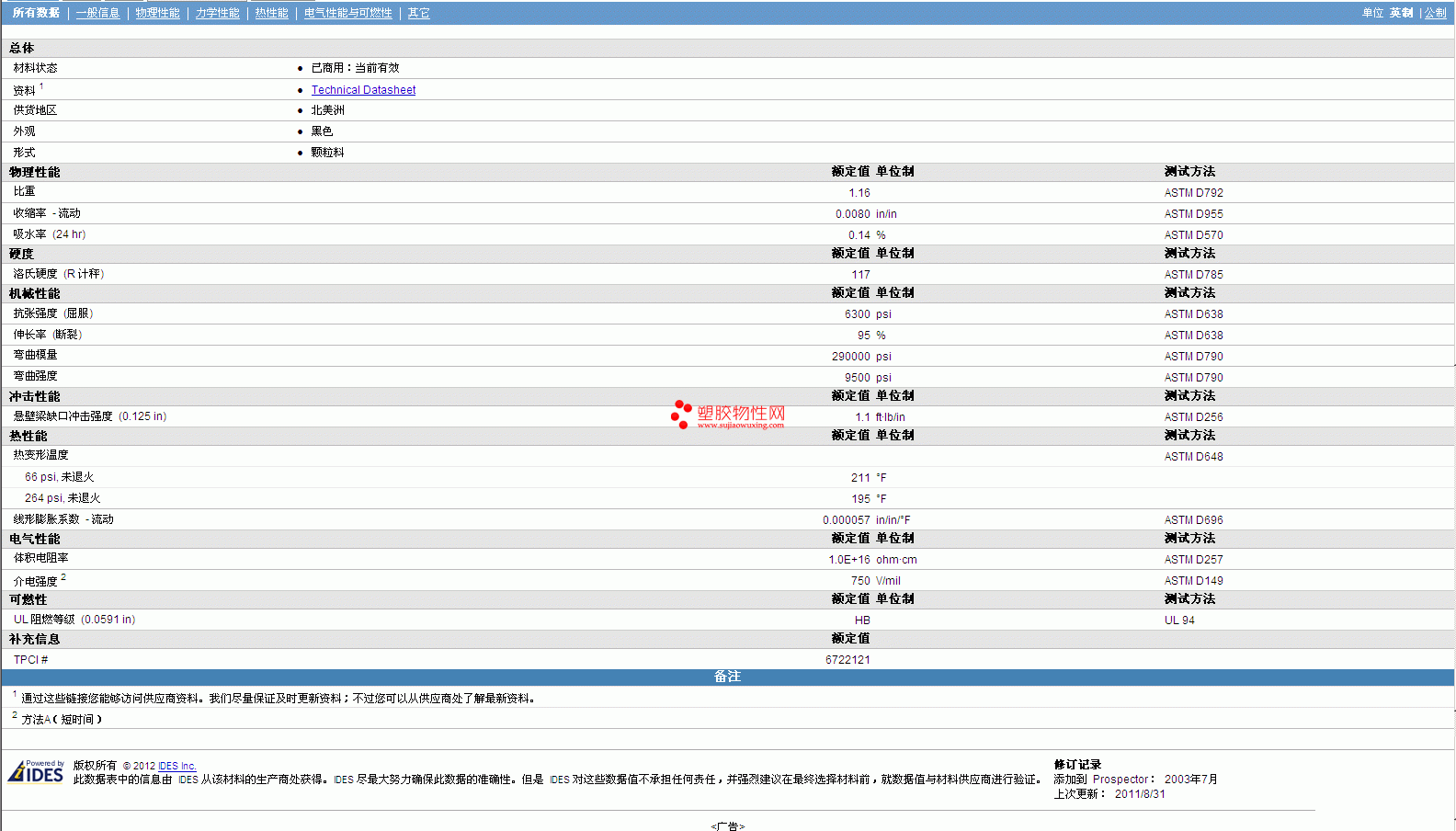The image size is (1456, 831).
Task: Switch units to 英制
Action: tap(1401, 13)
